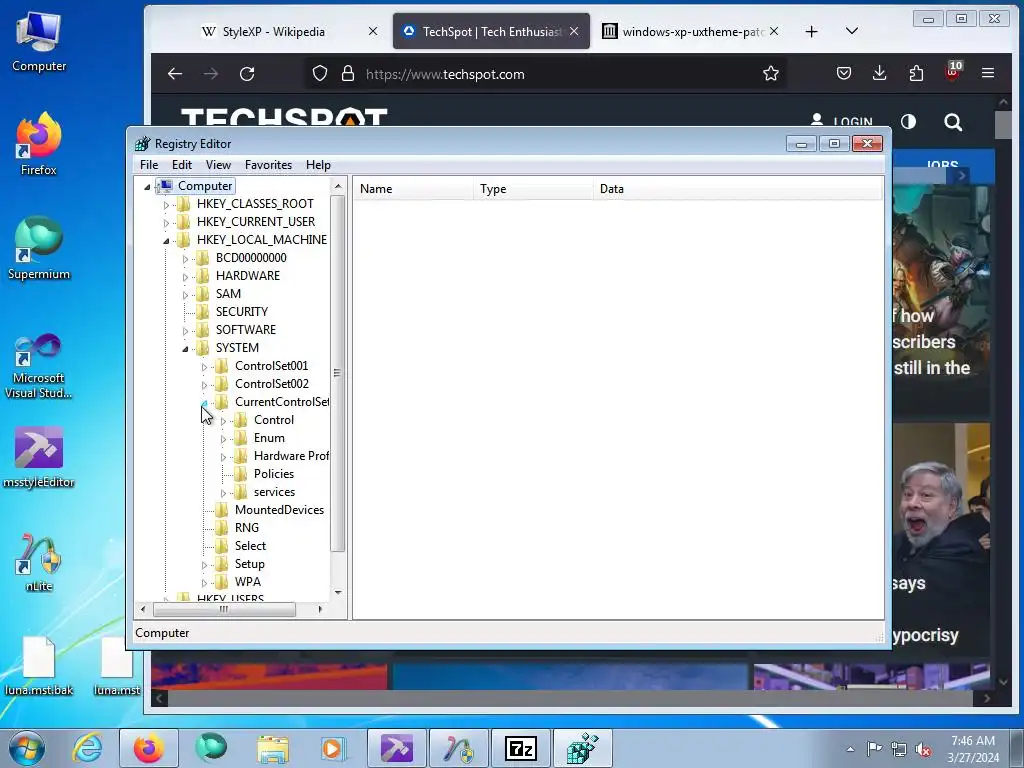Screen dimensions: 1024x768
Task: Click shield tracking protection icon
Action: pyautogui.click(x=319, y=73)
